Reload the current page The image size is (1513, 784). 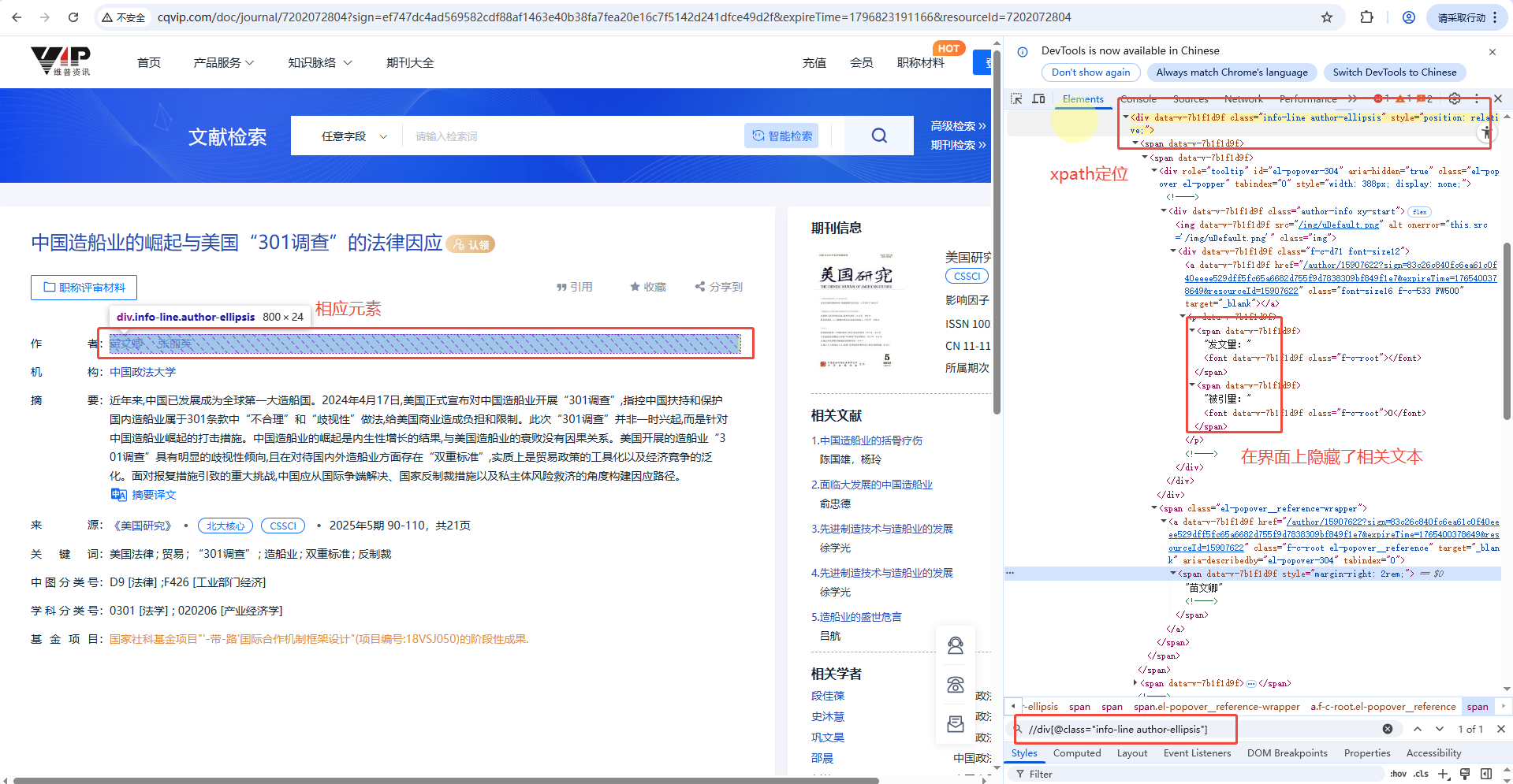[73, 17]
